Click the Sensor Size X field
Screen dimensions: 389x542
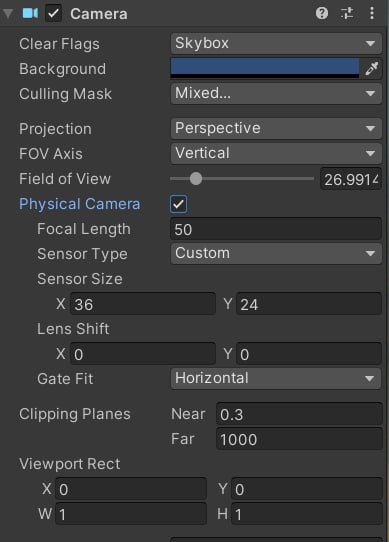[143, 304]
